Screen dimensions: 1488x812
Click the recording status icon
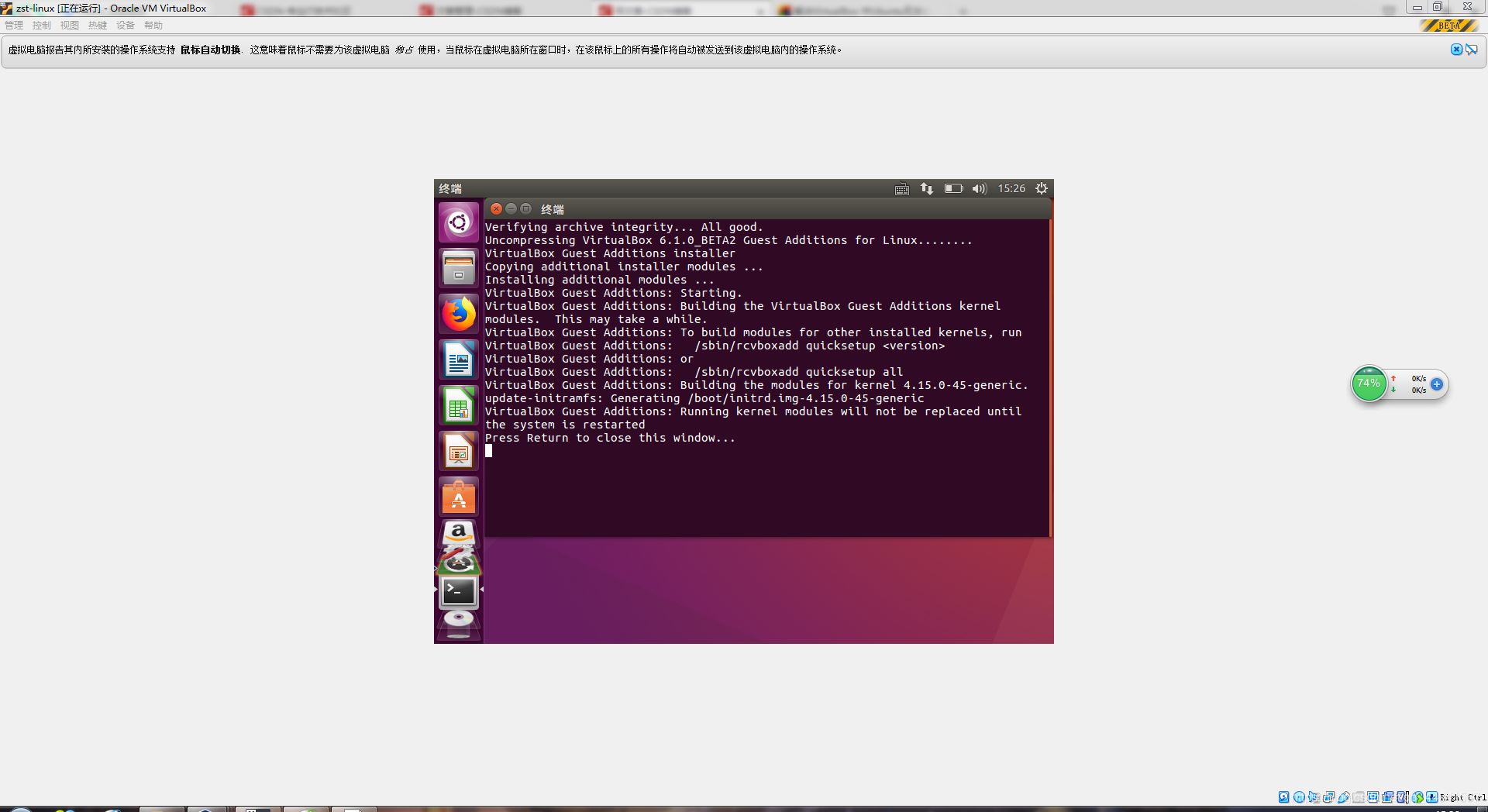1387,797
